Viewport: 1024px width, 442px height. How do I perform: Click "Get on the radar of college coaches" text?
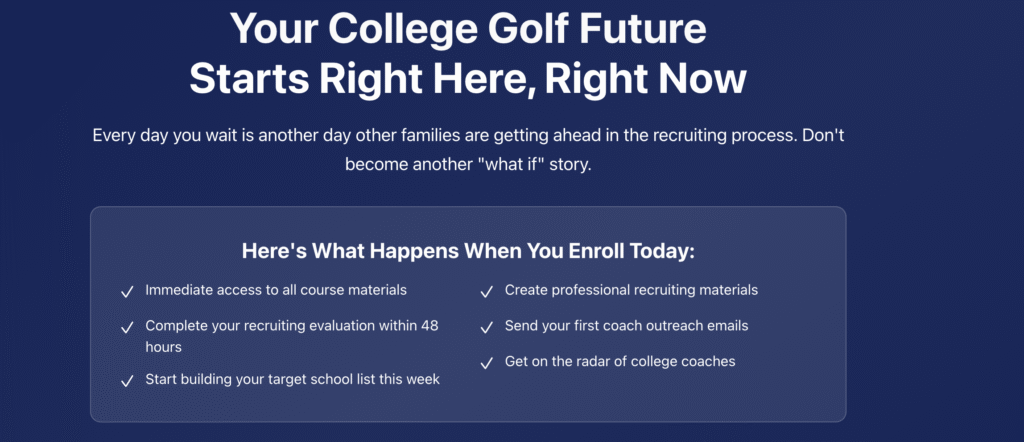[x=620, y=361]
